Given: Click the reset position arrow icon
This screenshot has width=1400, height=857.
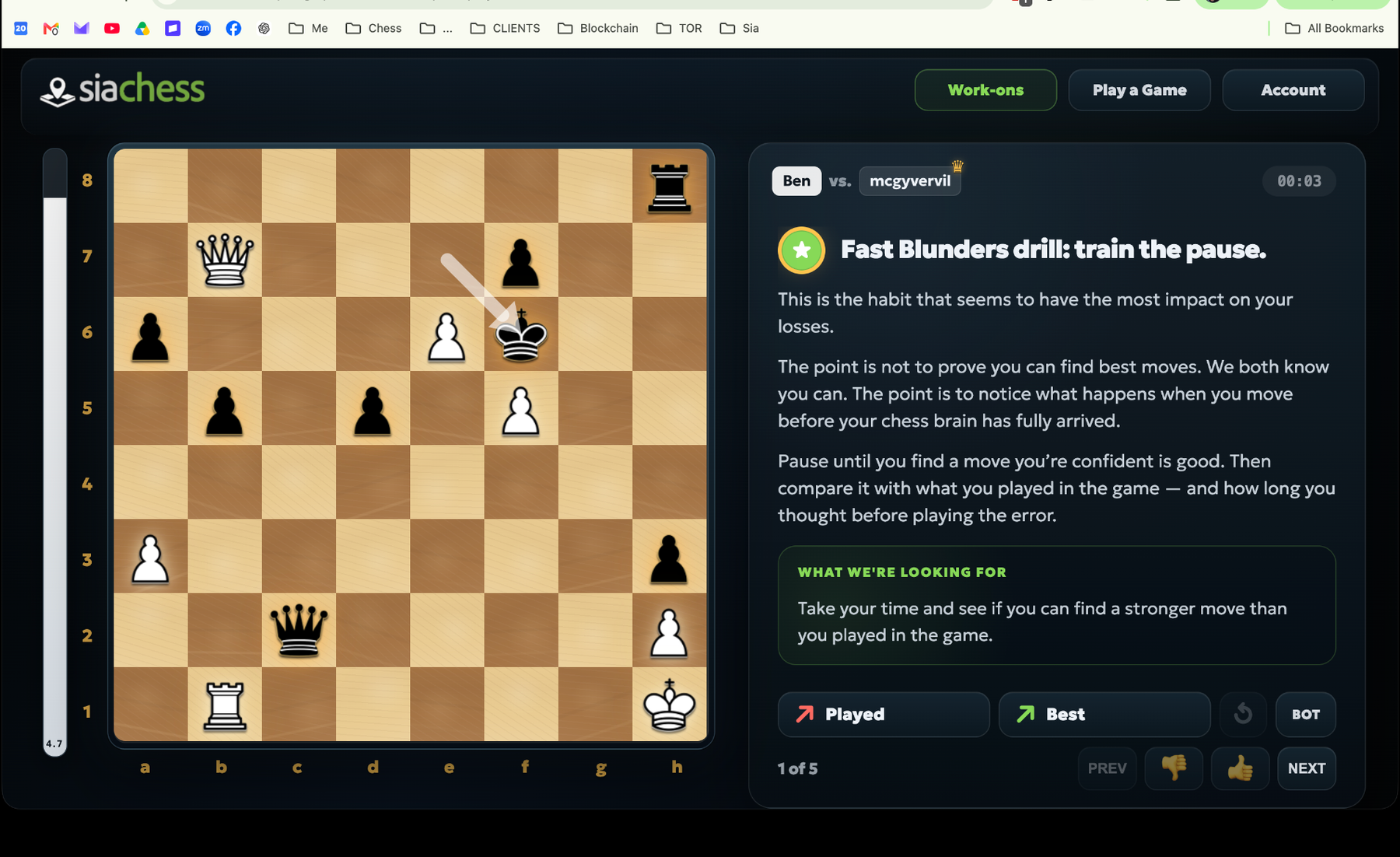Looking at the screenshot, I should [1243, 714].
